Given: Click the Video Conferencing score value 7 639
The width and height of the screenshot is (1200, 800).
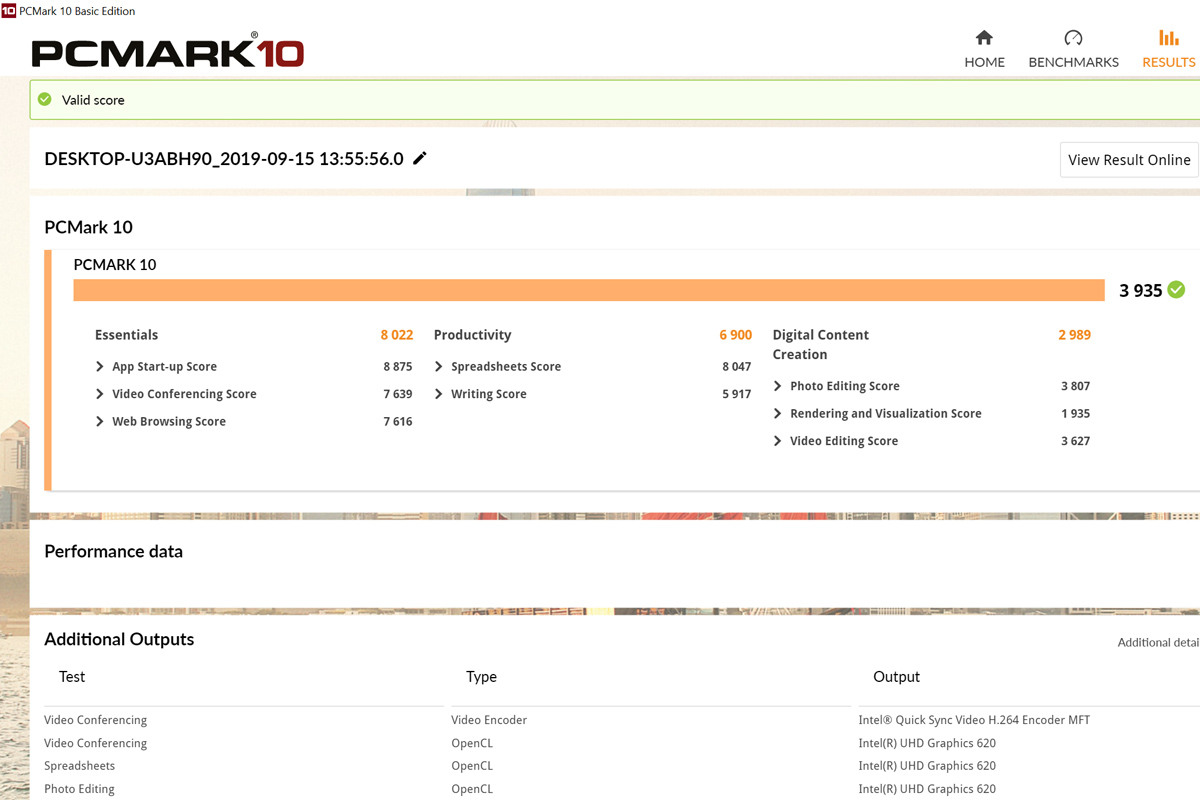Looking at the screenshot, I should coord(398,394).
